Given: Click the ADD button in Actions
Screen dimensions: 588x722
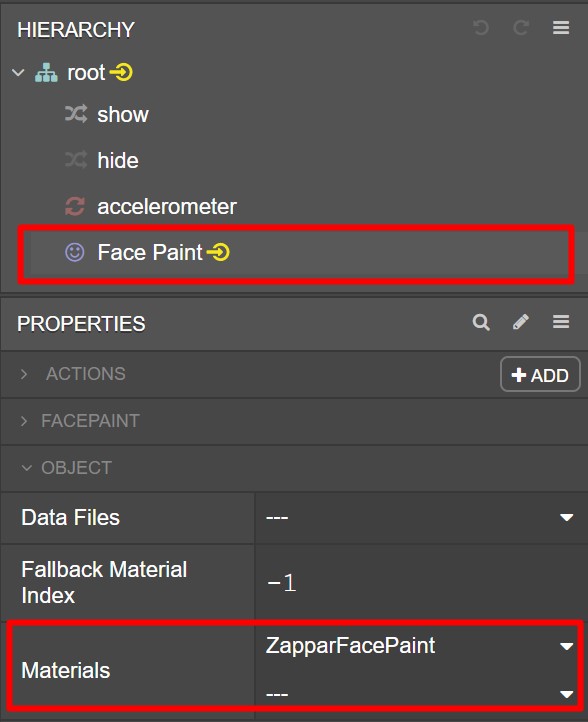Looking at the screenshot, I should pos(540,375).
